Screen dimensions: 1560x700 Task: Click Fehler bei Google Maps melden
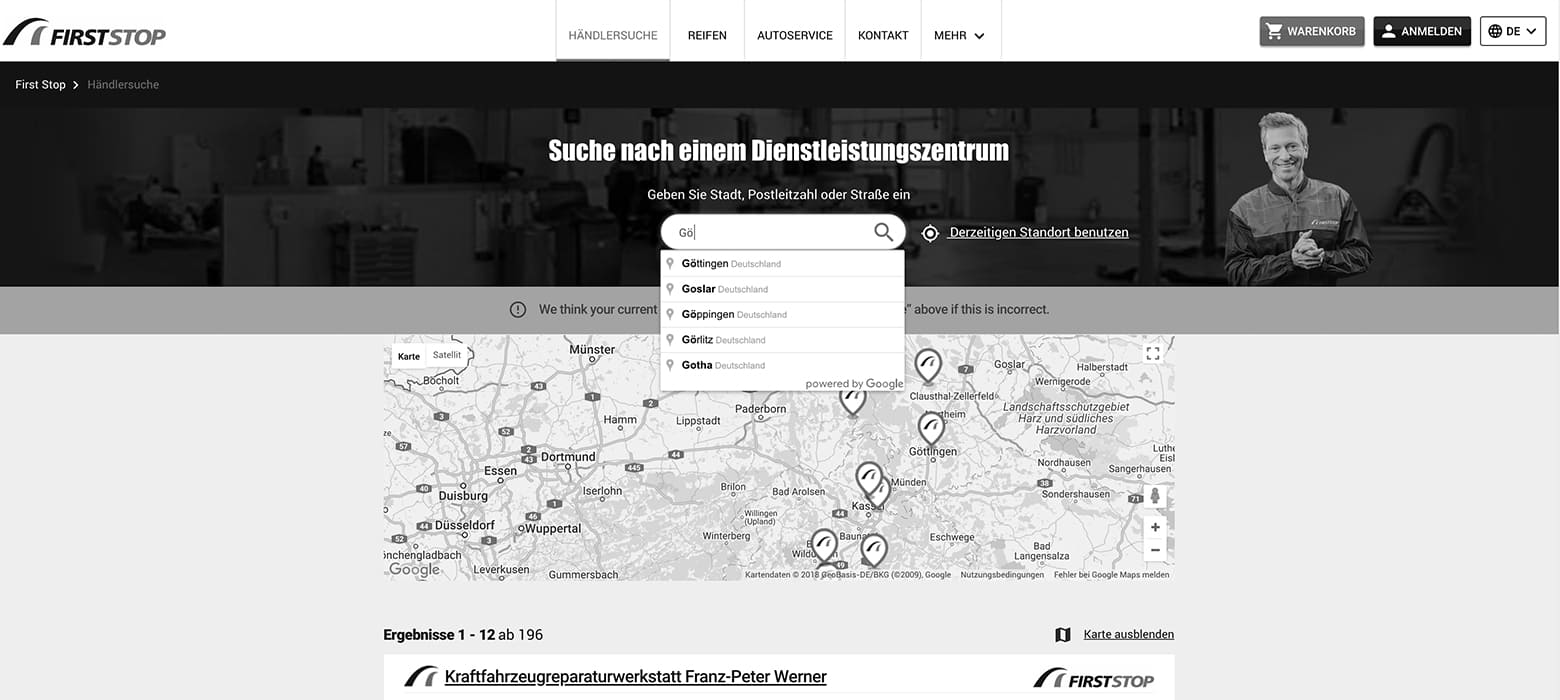pos(1111,575)
